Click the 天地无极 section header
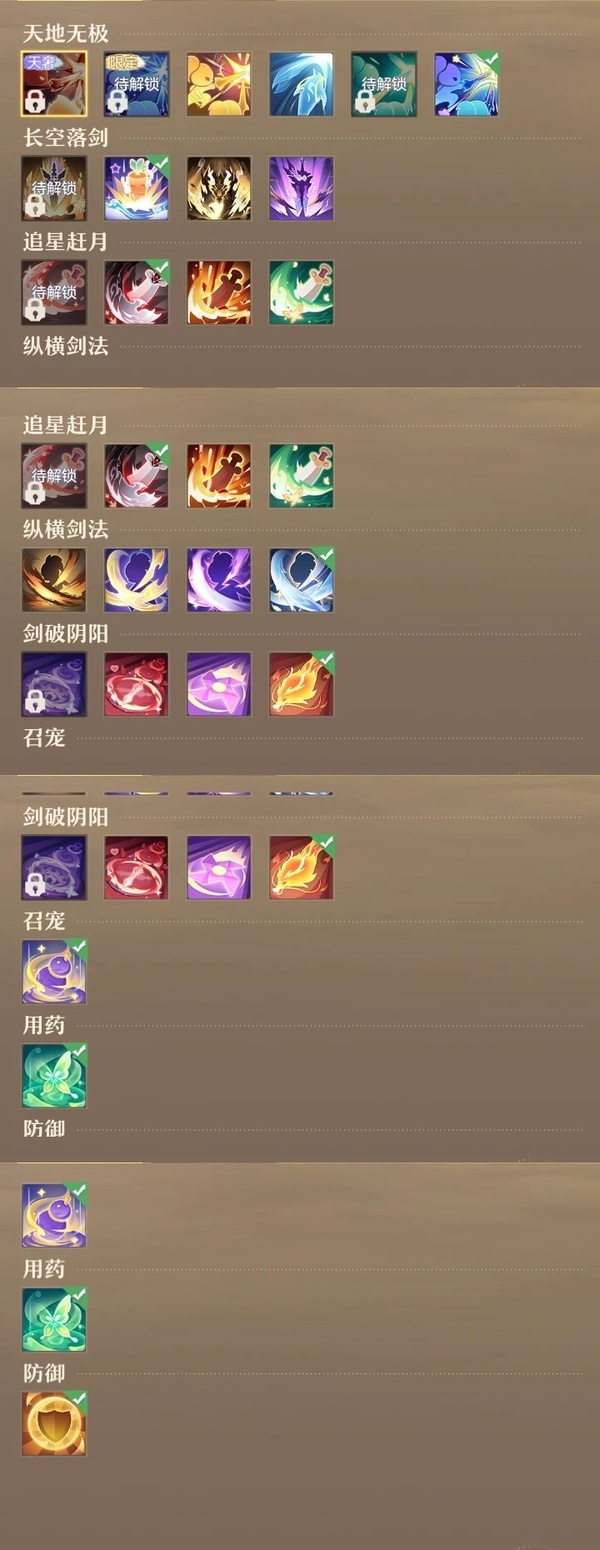The image size is (600, 1550). point(66,34)
